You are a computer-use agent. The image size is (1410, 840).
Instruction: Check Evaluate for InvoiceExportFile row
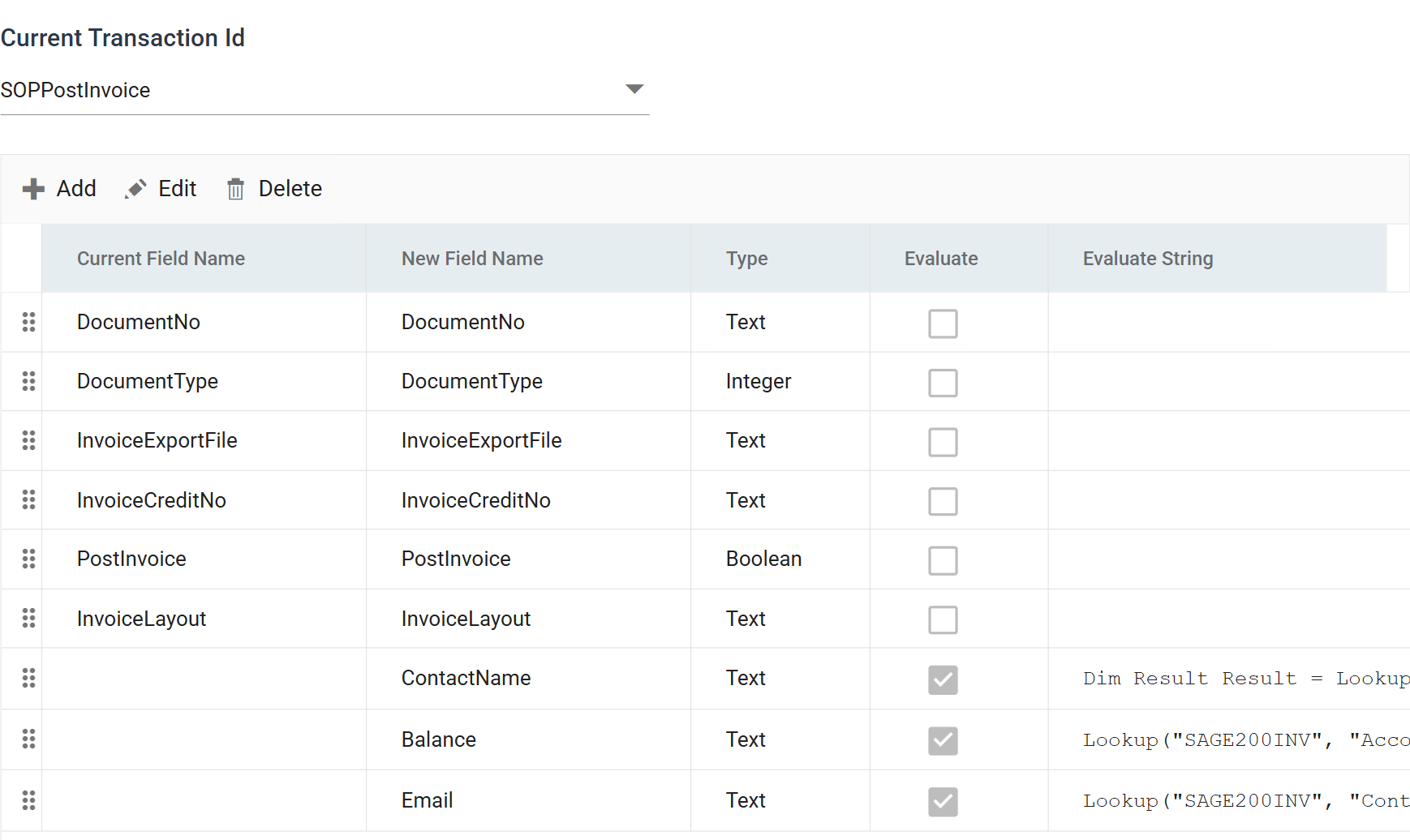pyautogui.click(x=943, y=442)
